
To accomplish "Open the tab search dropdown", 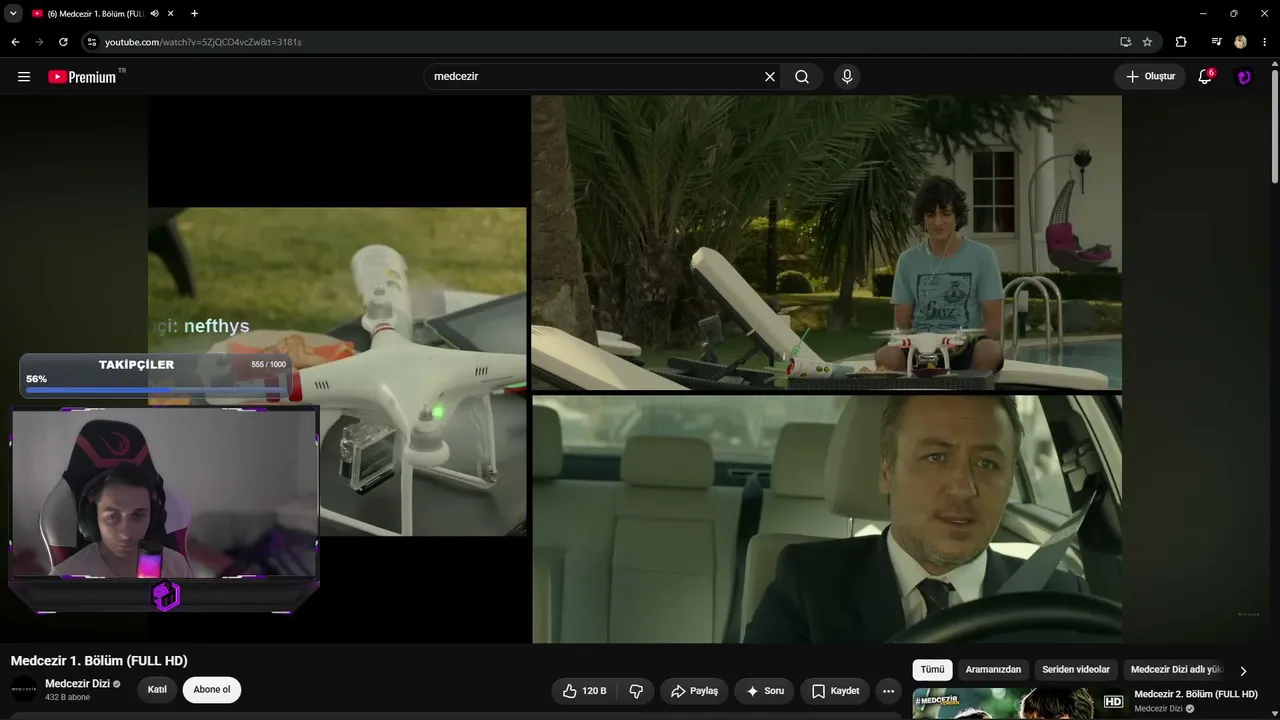I will coord(13,13).
